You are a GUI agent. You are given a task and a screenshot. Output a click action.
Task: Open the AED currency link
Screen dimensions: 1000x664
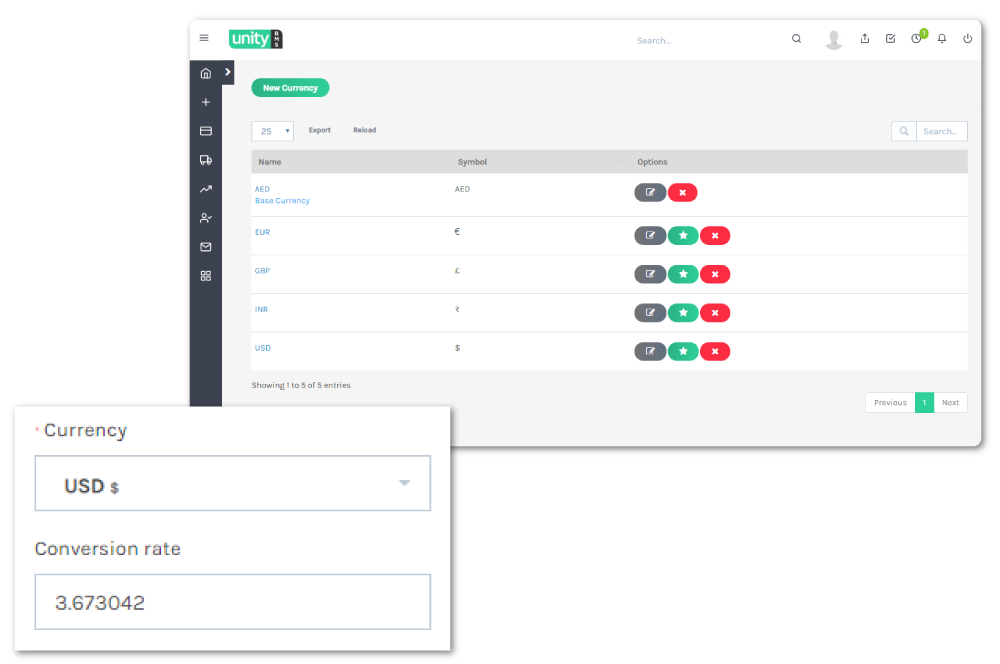tap(262, 188)
